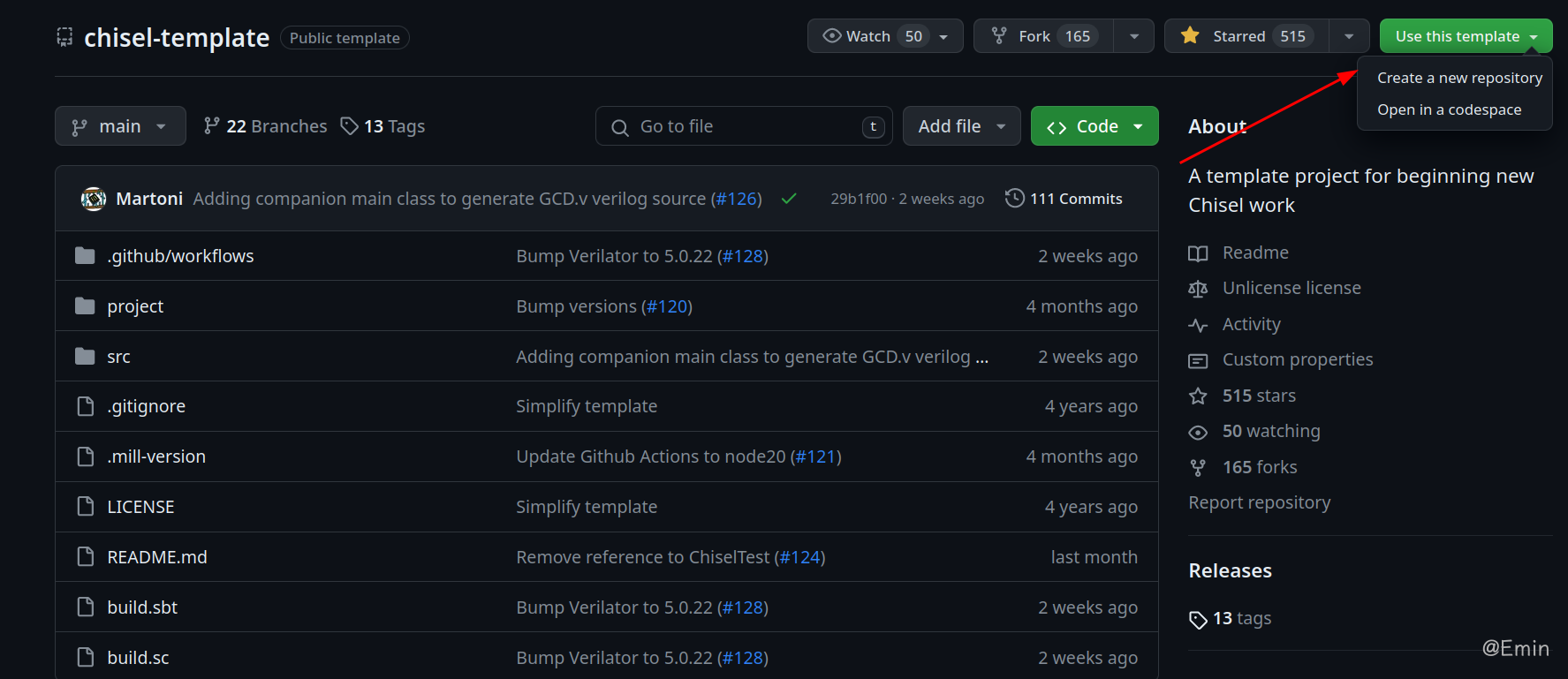Click the code brackets icon on Code button
Screen dimensions: 1568x679
(x=1057, y=127)
